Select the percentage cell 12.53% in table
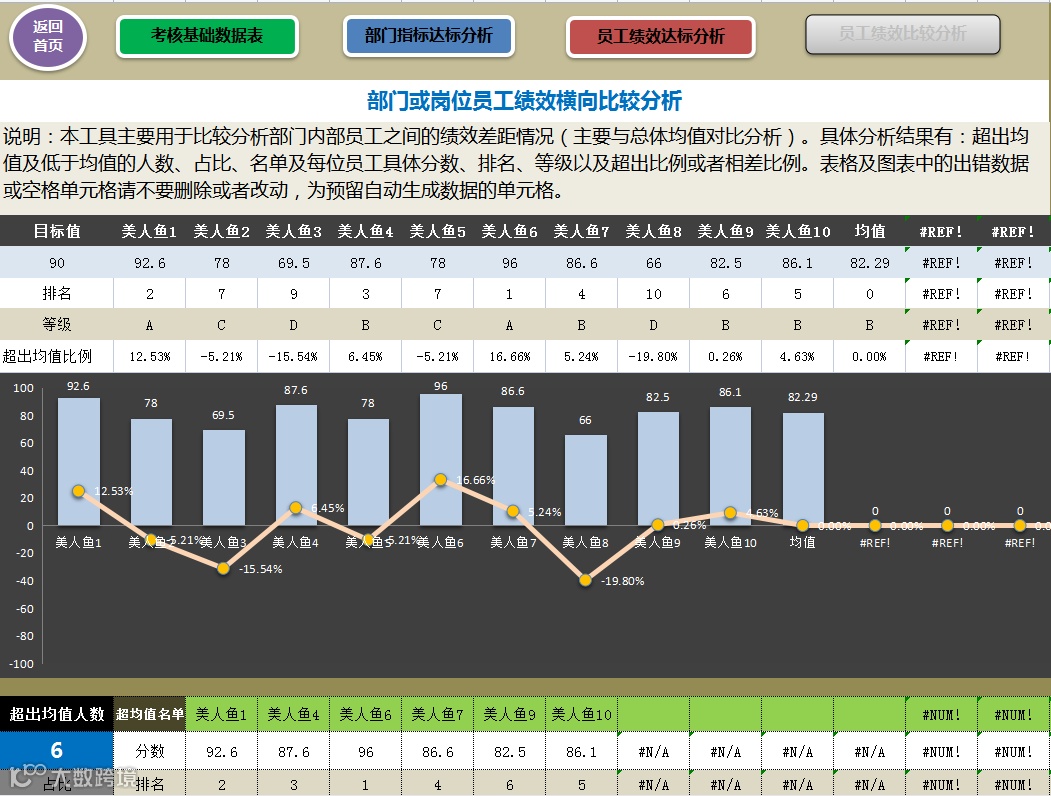 coord(149,356)
